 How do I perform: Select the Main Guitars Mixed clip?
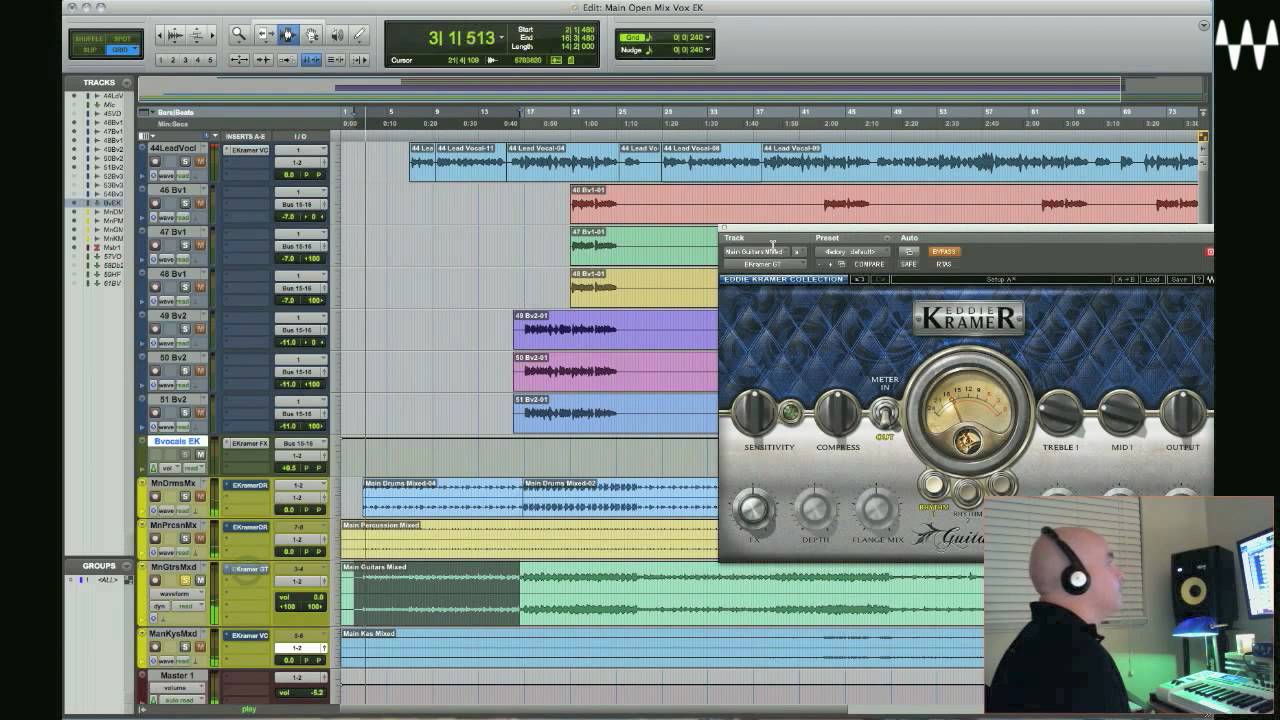point(662,594)
